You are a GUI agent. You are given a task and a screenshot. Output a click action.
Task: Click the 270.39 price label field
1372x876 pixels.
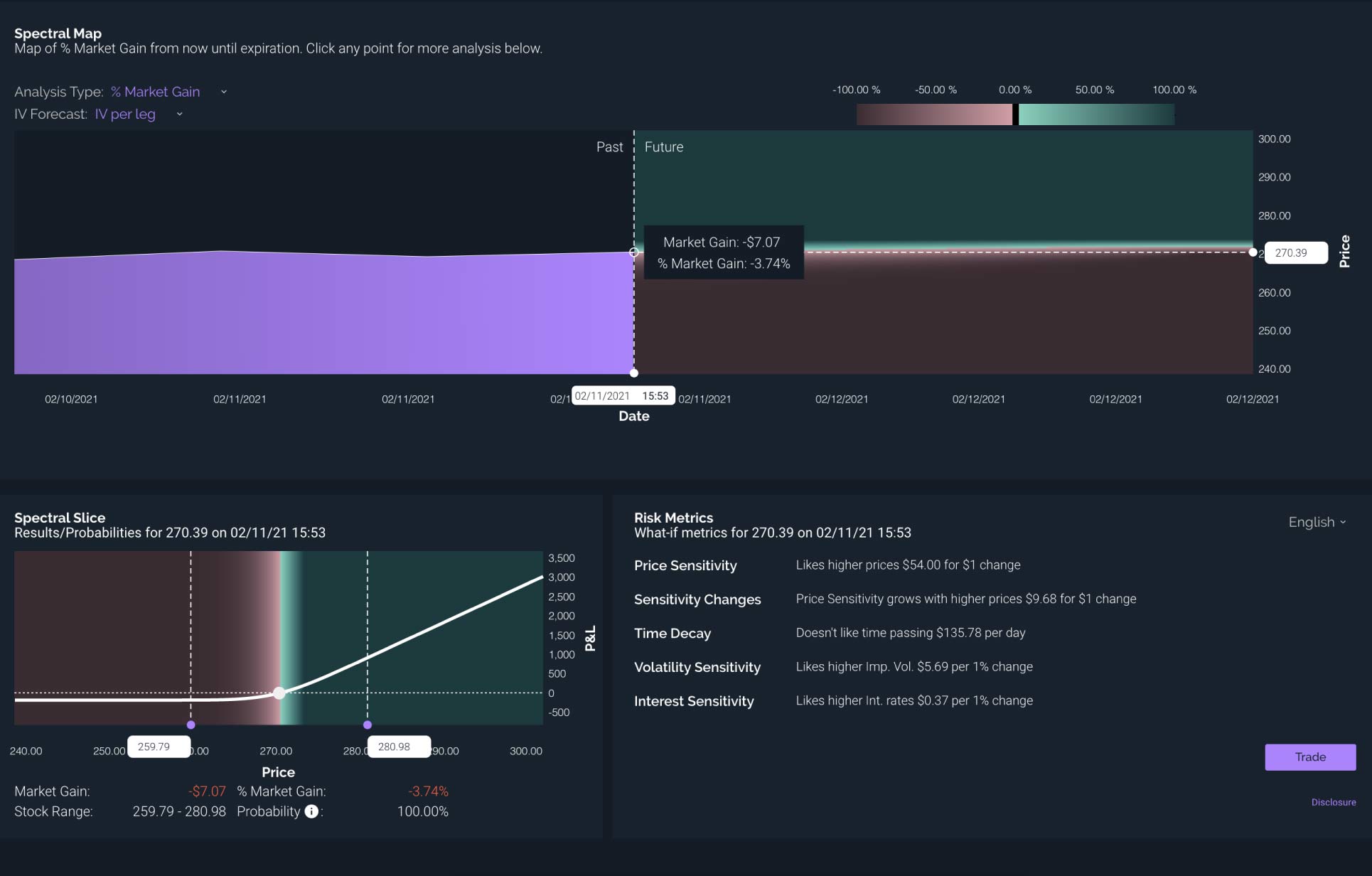[1295, 253]
